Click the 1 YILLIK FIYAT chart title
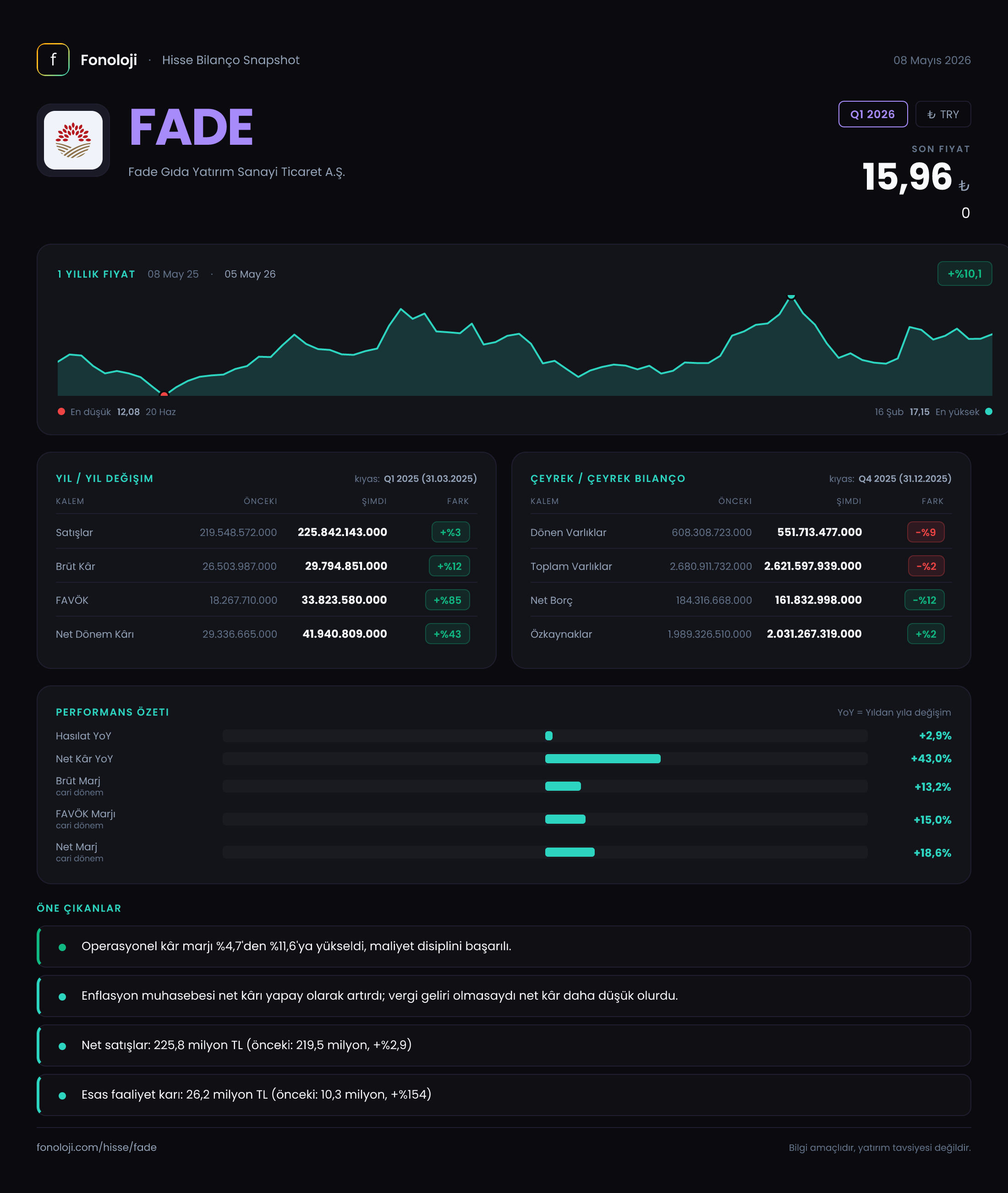 [96, 274]
